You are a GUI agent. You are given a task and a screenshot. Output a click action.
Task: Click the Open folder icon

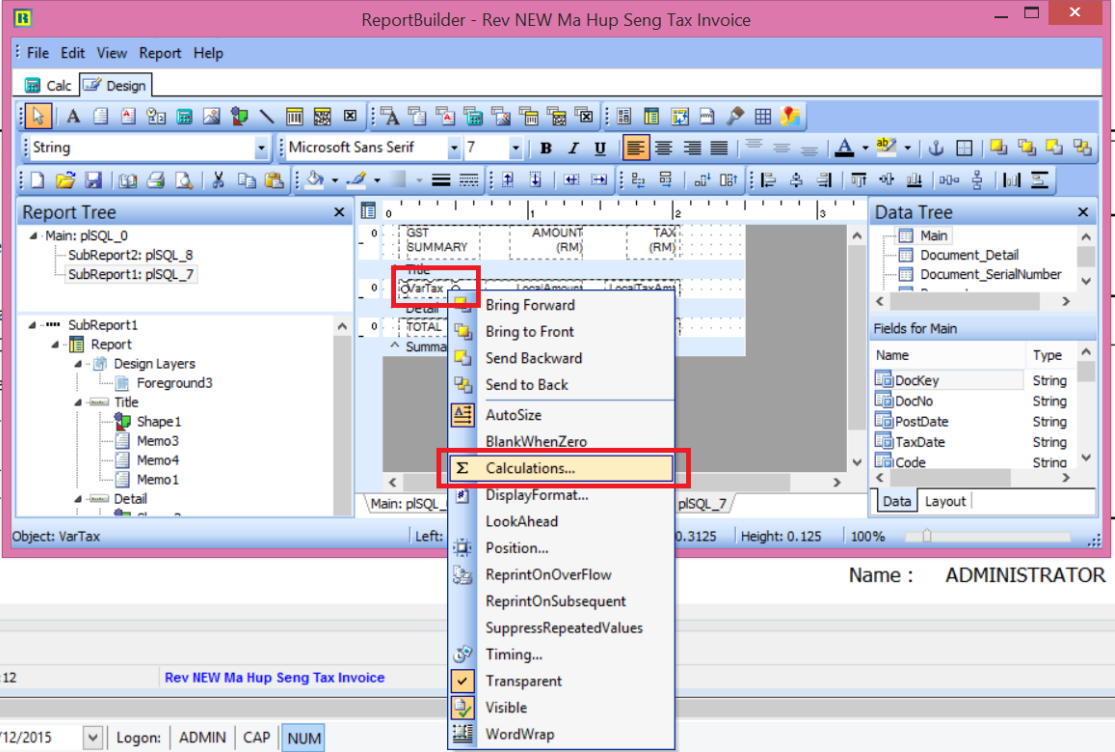(x=65, y=180)
